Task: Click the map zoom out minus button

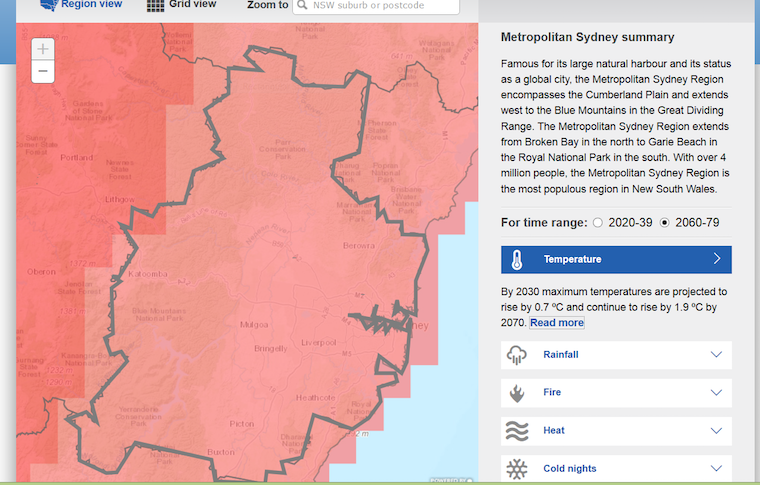Action: (x=43, y=71)
